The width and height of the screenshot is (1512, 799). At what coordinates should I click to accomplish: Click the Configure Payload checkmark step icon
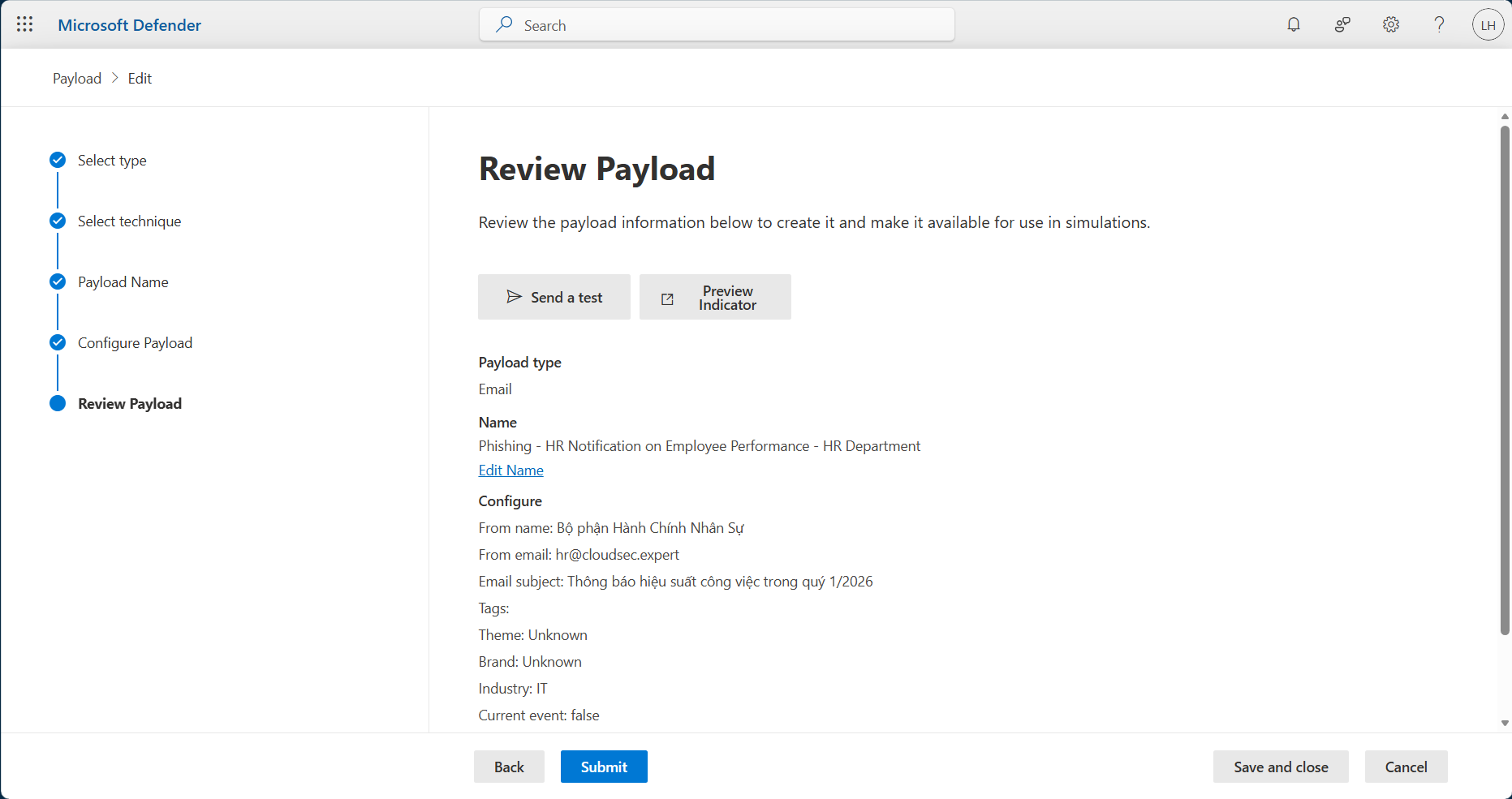click(x=58, y=342)
